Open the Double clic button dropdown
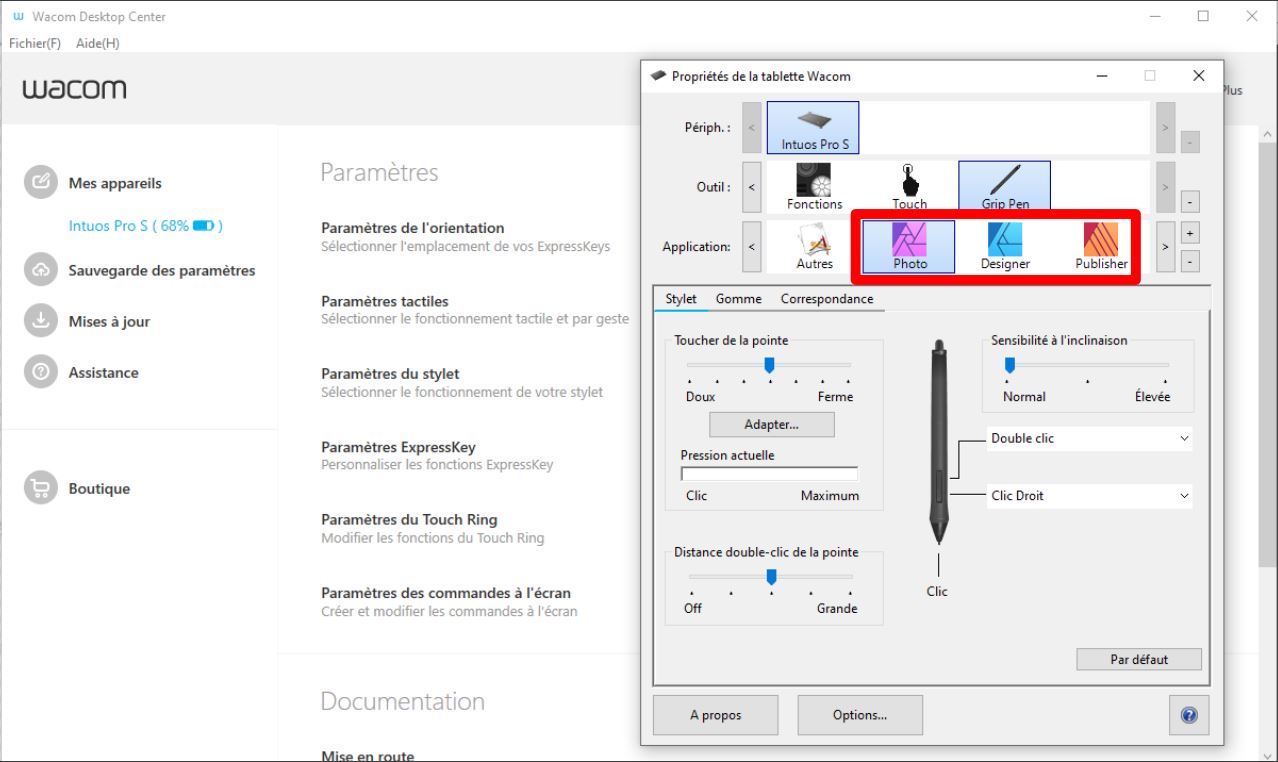The width and height of the screenshot is (1278, 762). pos(1089,438)
